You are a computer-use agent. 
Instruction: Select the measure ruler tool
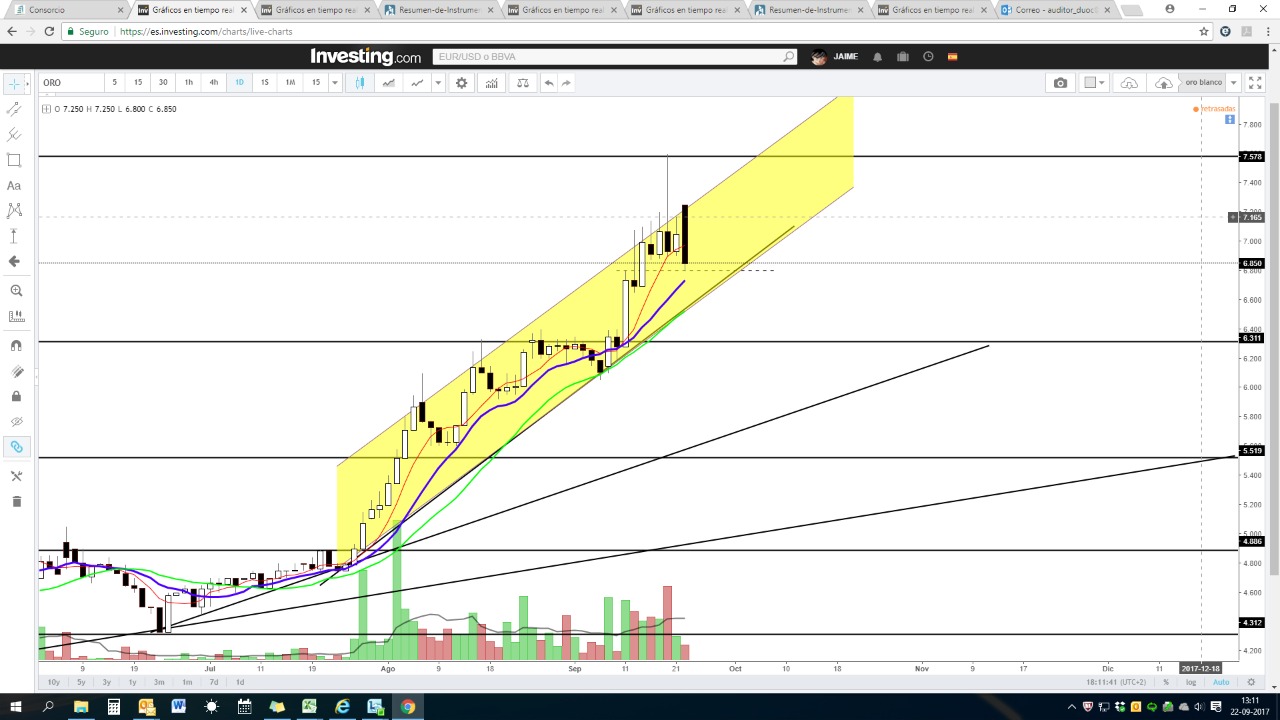[x=16, y=316]
